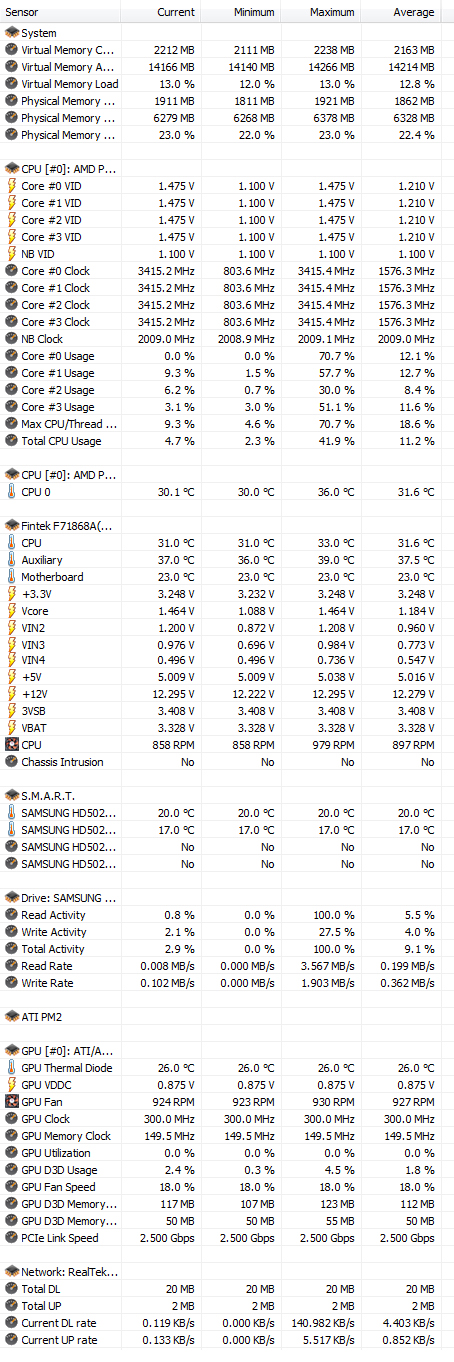Viewport: 454px width, 1362px height.
Task: Click the Core #0 Clock icon
Action: [x=12, y=271]
